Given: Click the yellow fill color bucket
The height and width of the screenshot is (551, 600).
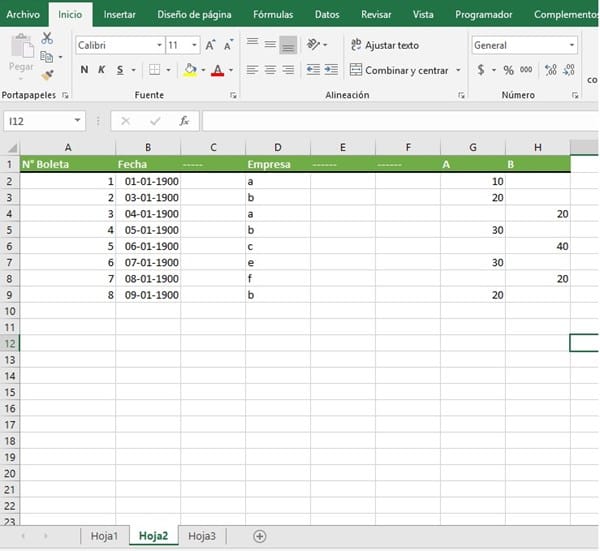Looking at the screenshot, I should coord(190,70).
